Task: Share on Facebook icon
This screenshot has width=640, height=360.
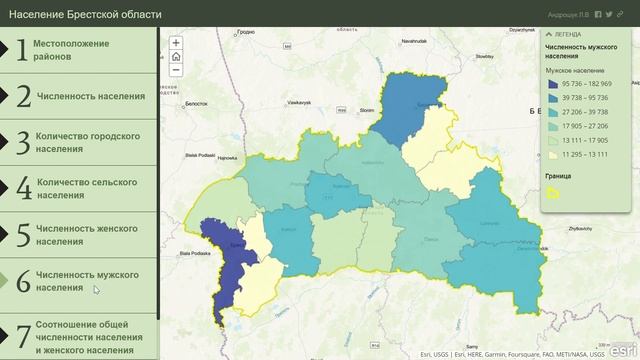Action: [x=598, y=14]
